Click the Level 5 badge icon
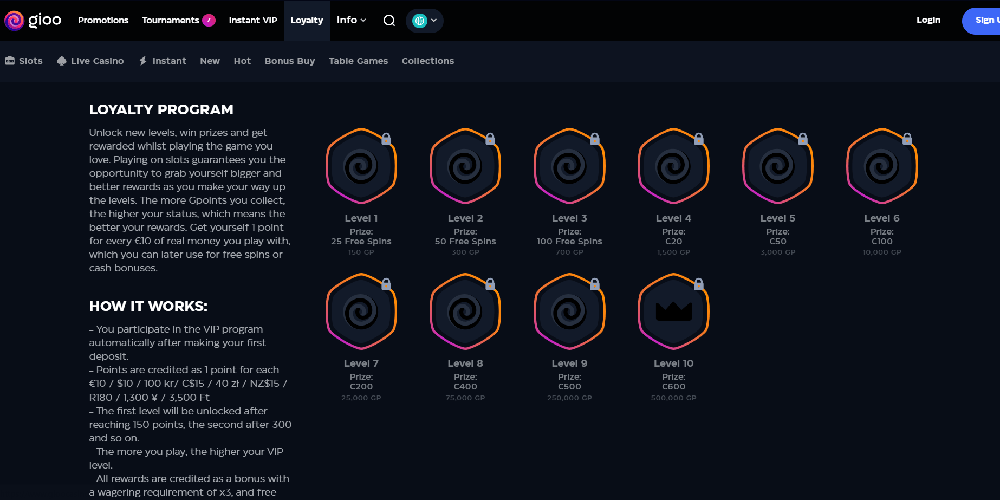 (777, 166)
